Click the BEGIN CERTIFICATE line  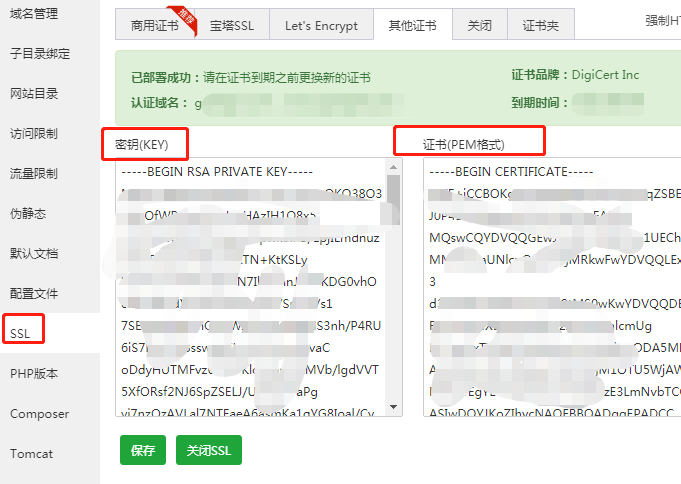[511, 172]
